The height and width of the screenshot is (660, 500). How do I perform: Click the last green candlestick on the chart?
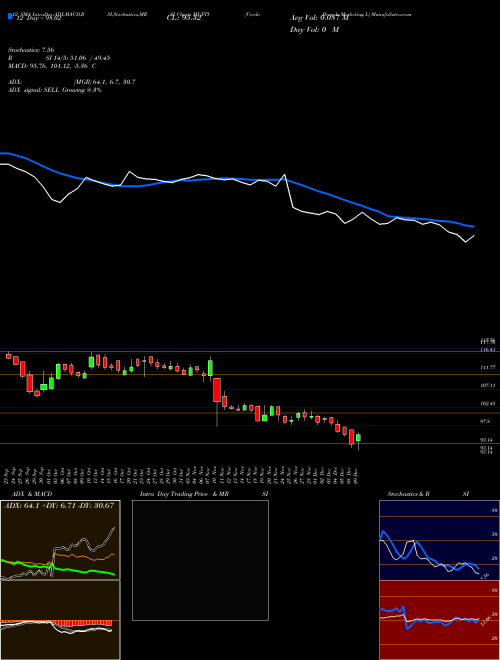point(359,438)
